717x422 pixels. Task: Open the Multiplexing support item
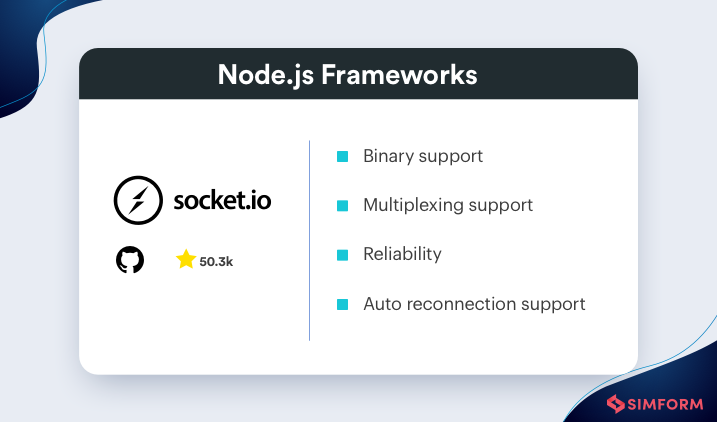coord(447,206)
